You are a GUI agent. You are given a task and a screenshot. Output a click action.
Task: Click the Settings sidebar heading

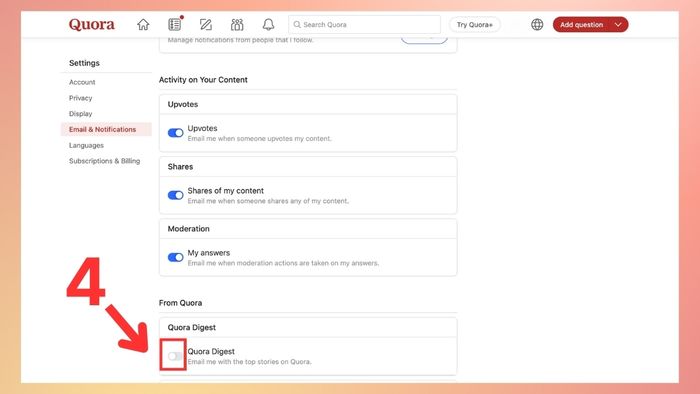84,63
